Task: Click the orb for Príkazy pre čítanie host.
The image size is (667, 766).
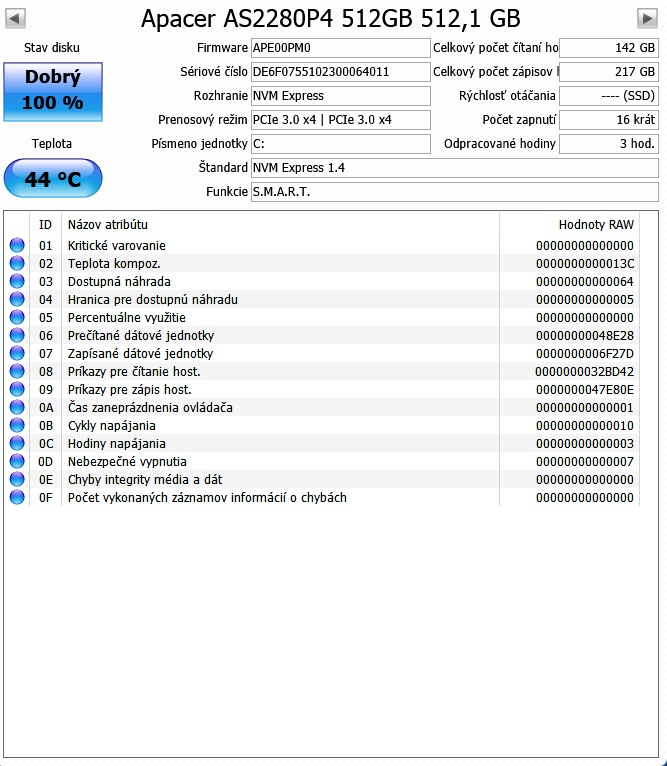Action: tap(17, 371)
